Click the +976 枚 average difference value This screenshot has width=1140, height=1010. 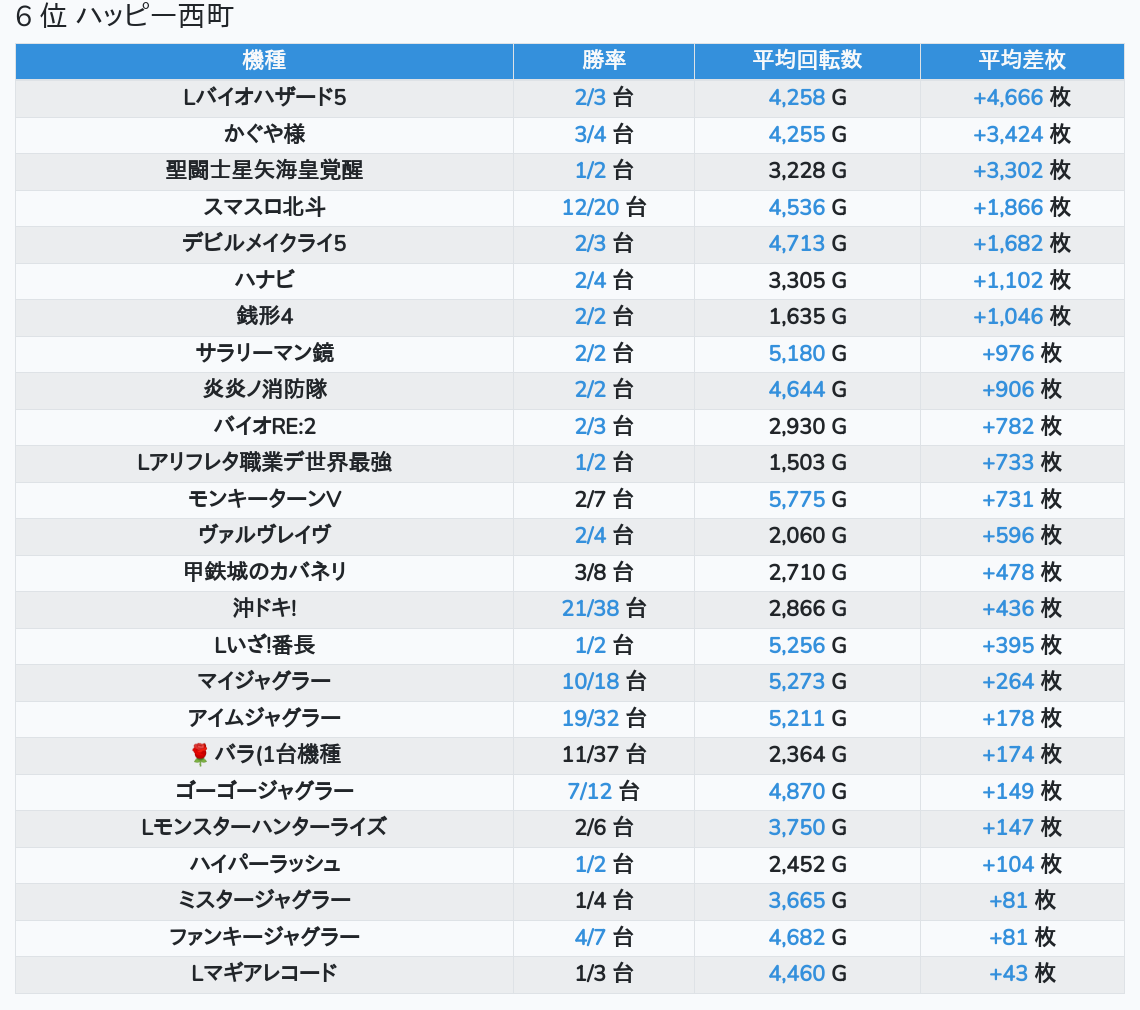[x=1022, y=353]
